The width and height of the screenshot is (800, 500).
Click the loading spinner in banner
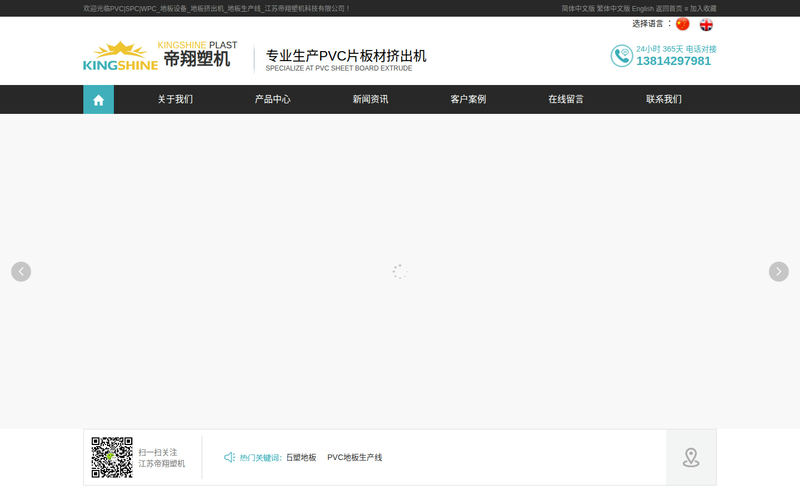[400, 271]
